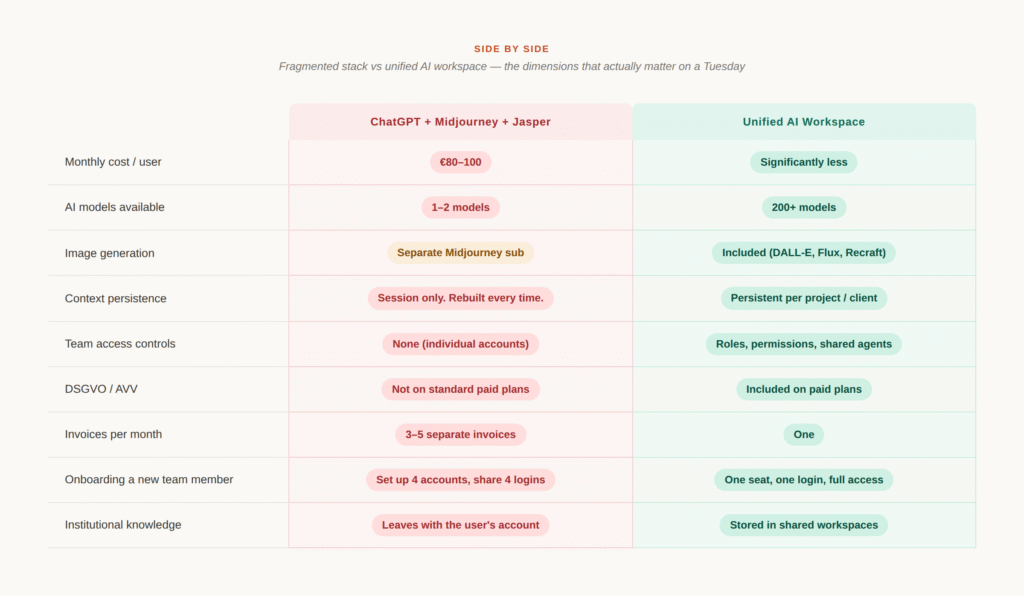Click "Session only. Rebuilt every time." pill

coord(460,298)
